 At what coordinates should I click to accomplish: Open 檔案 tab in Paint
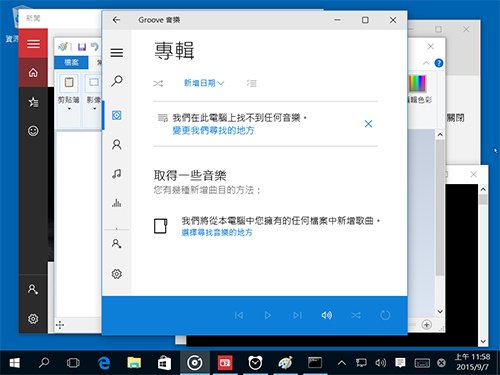pos(71,62)
